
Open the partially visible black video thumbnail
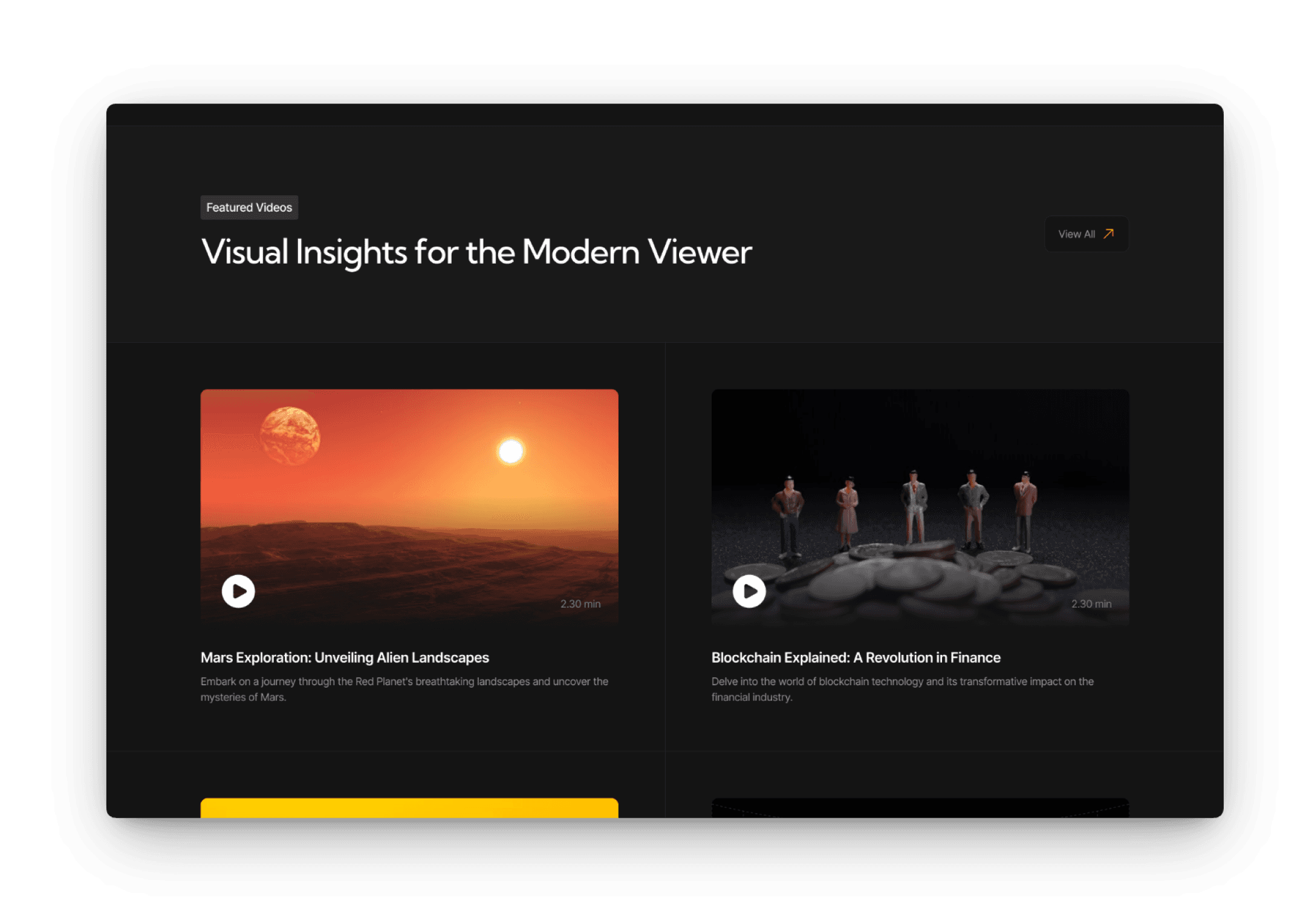tap(920, 808)
